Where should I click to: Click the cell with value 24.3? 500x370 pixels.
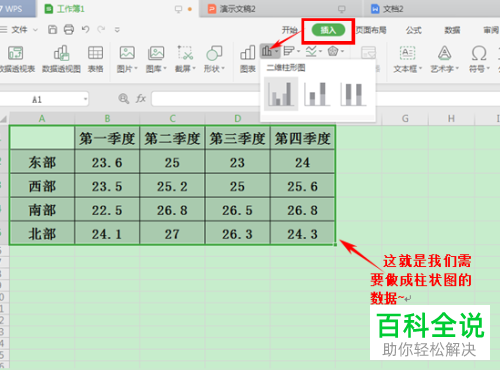pyautogui.click(x=303, y=234)
